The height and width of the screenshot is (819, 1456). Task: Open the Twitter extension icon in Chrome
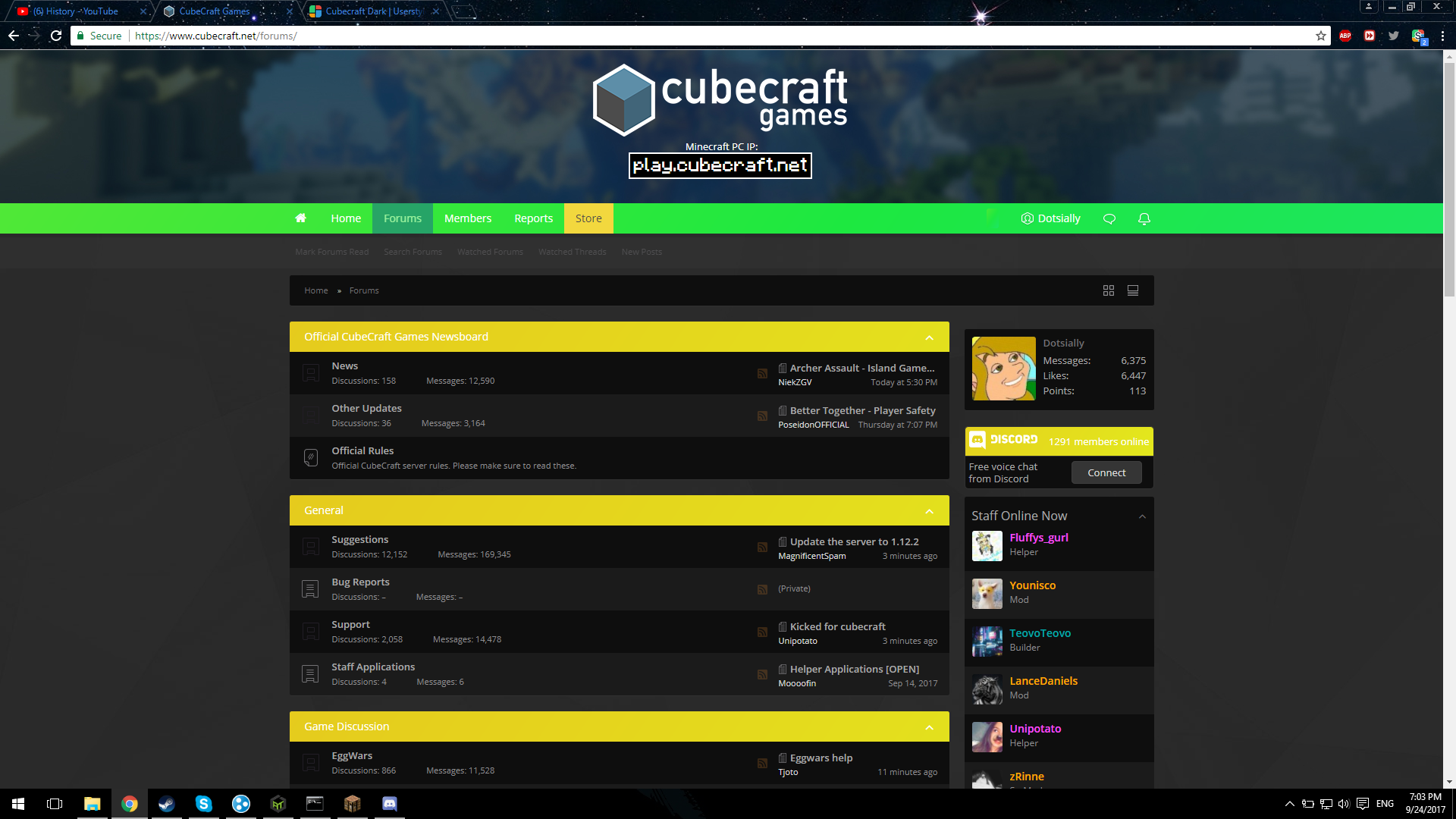point(1394,36)
